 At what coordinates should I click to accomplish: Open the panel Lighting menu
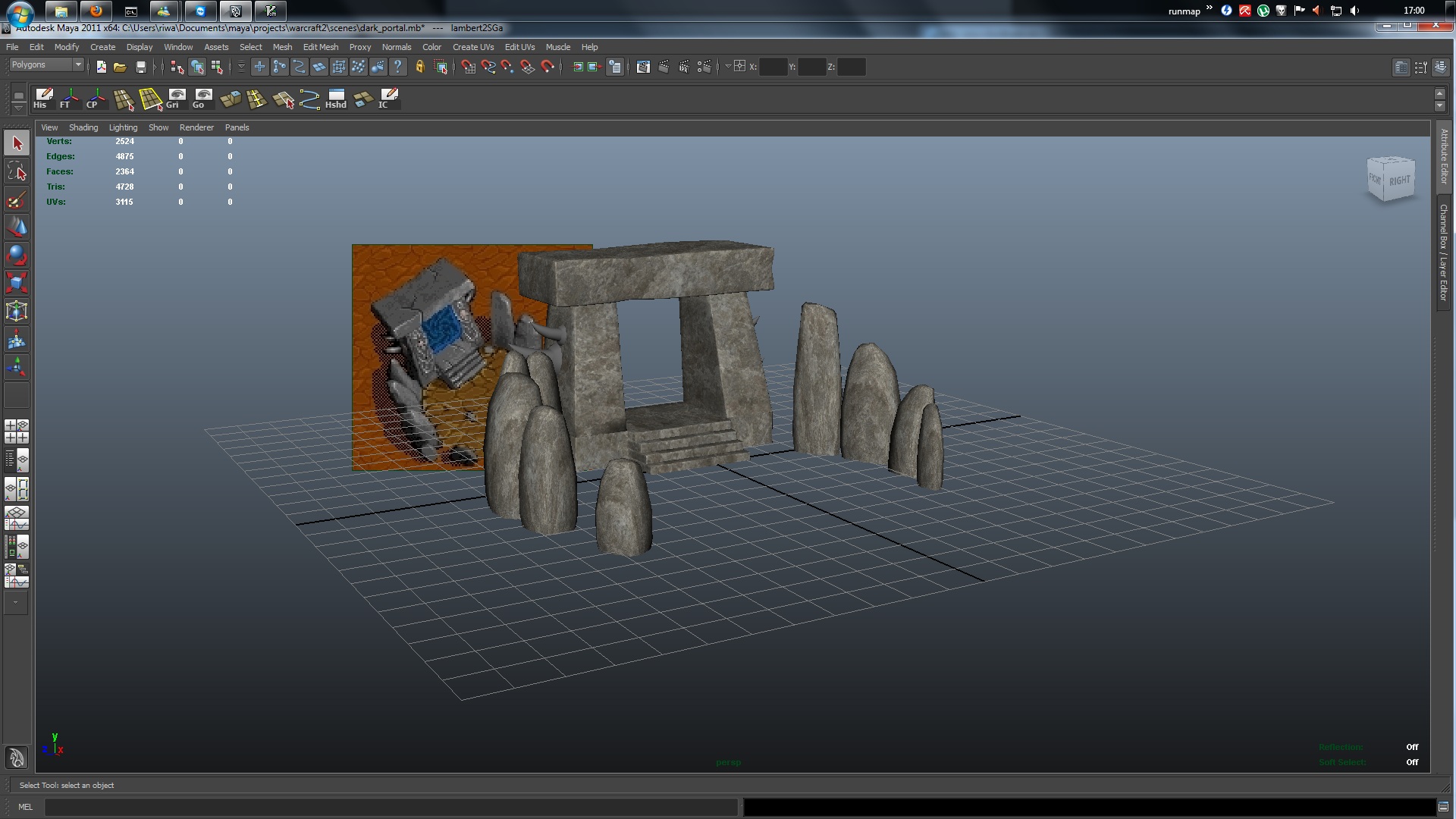click(123, 127)
